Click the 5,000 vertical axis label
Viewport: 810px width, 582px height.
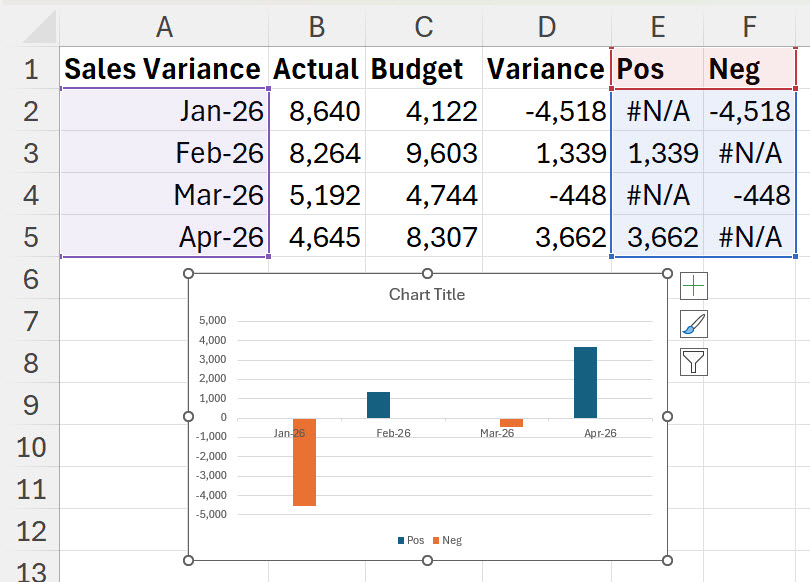[212, 321]
